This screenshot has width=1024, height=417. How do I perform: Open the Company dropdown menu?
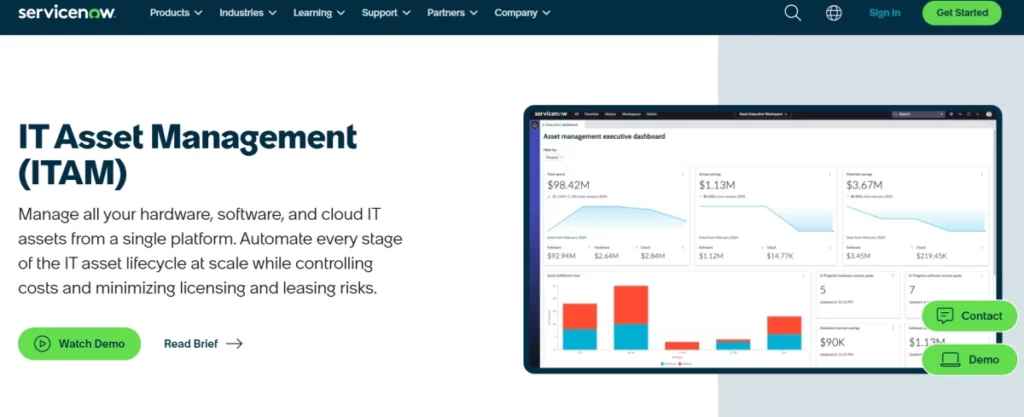[x=522, y=12]
